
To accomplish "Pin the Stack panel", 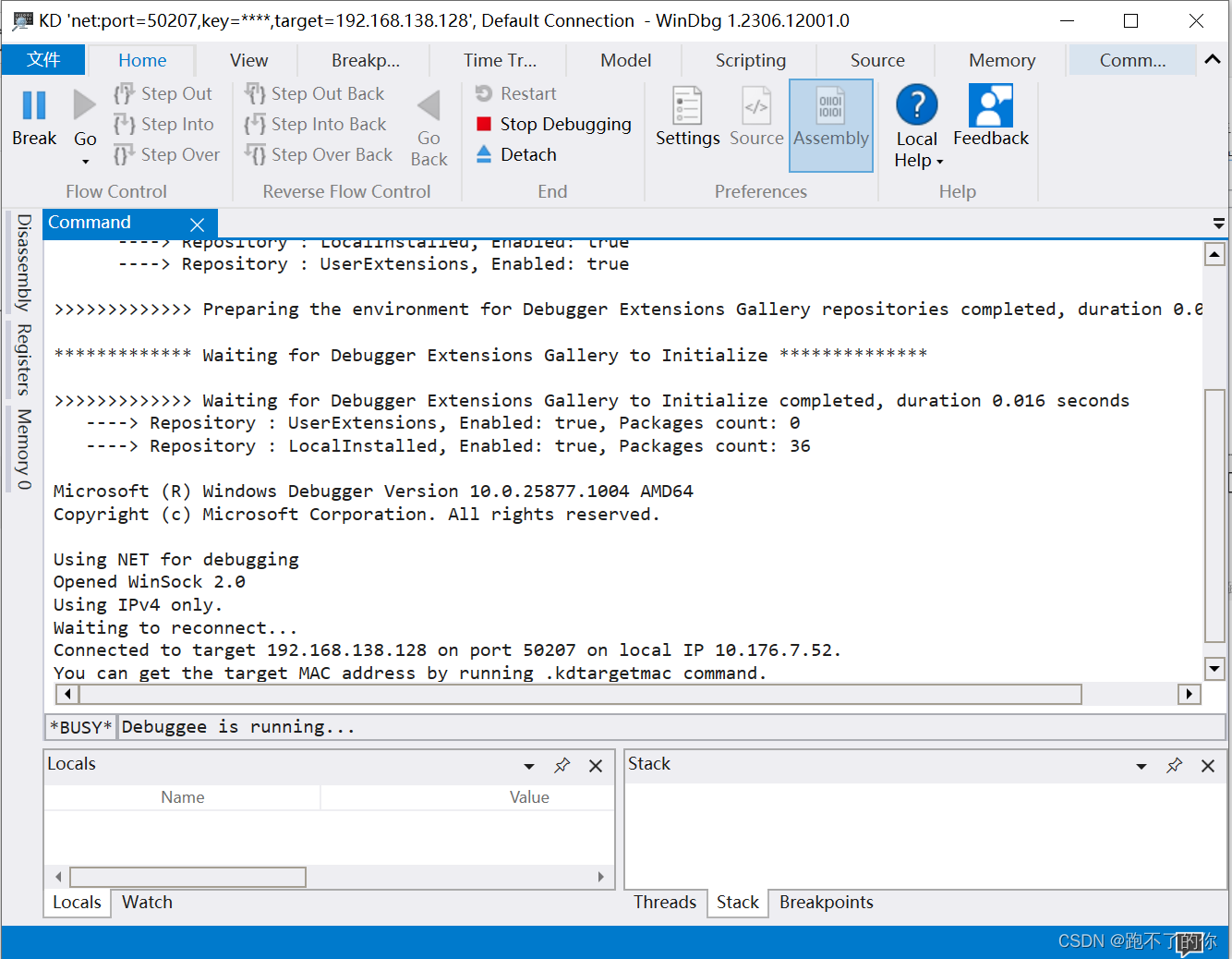I will point(1174,765).
